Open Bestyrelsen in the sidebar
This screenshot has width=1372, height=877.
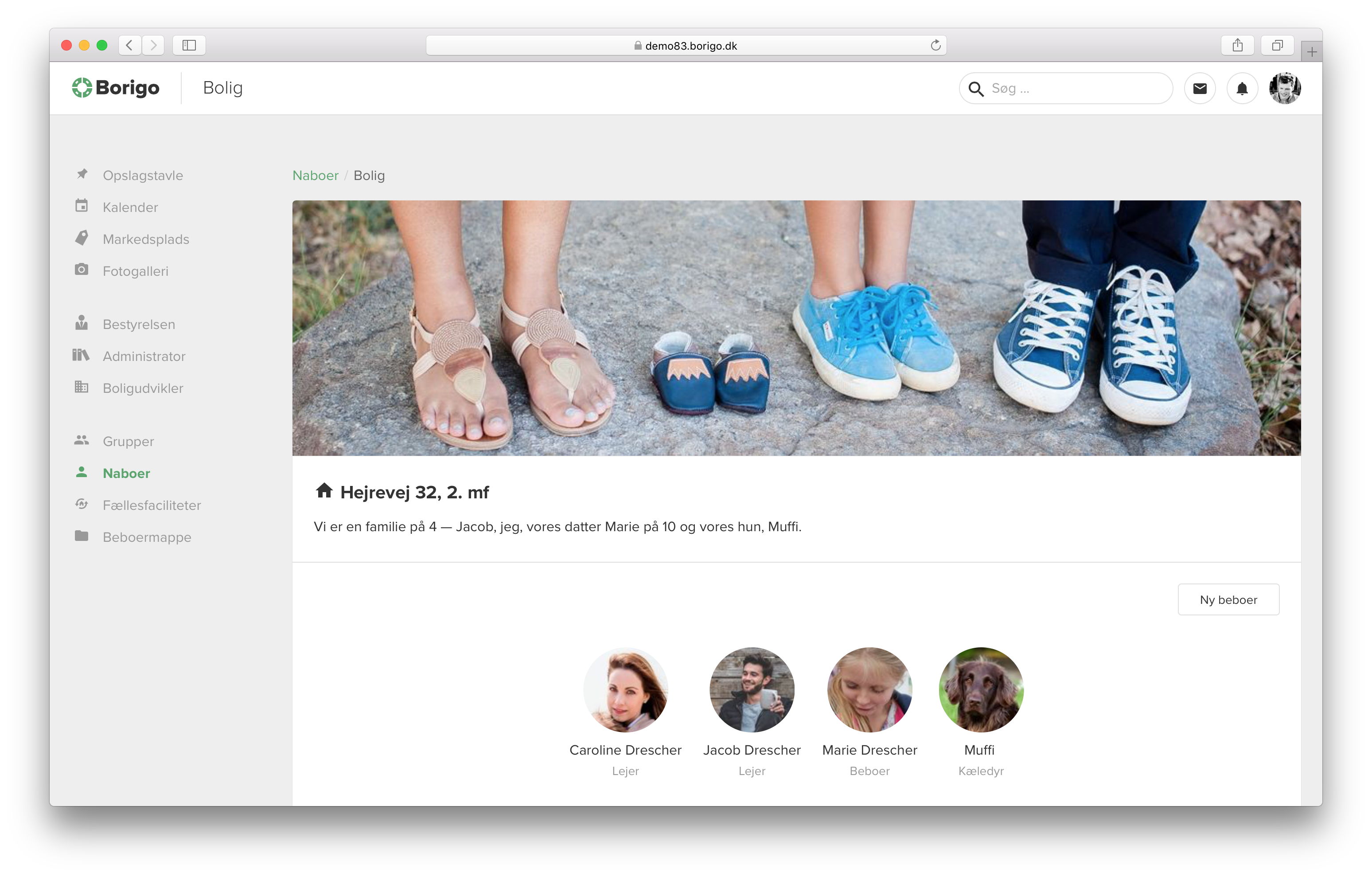point(139,324)
